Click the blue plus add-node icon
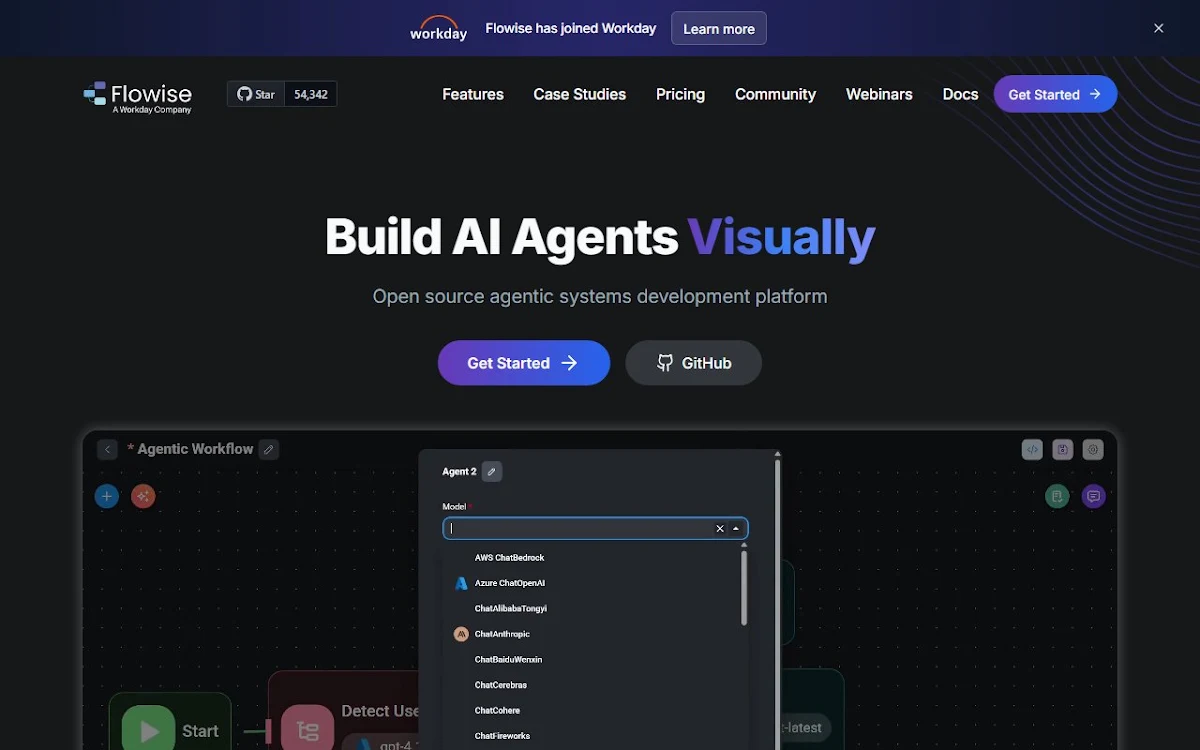 [x=107, y=496]
